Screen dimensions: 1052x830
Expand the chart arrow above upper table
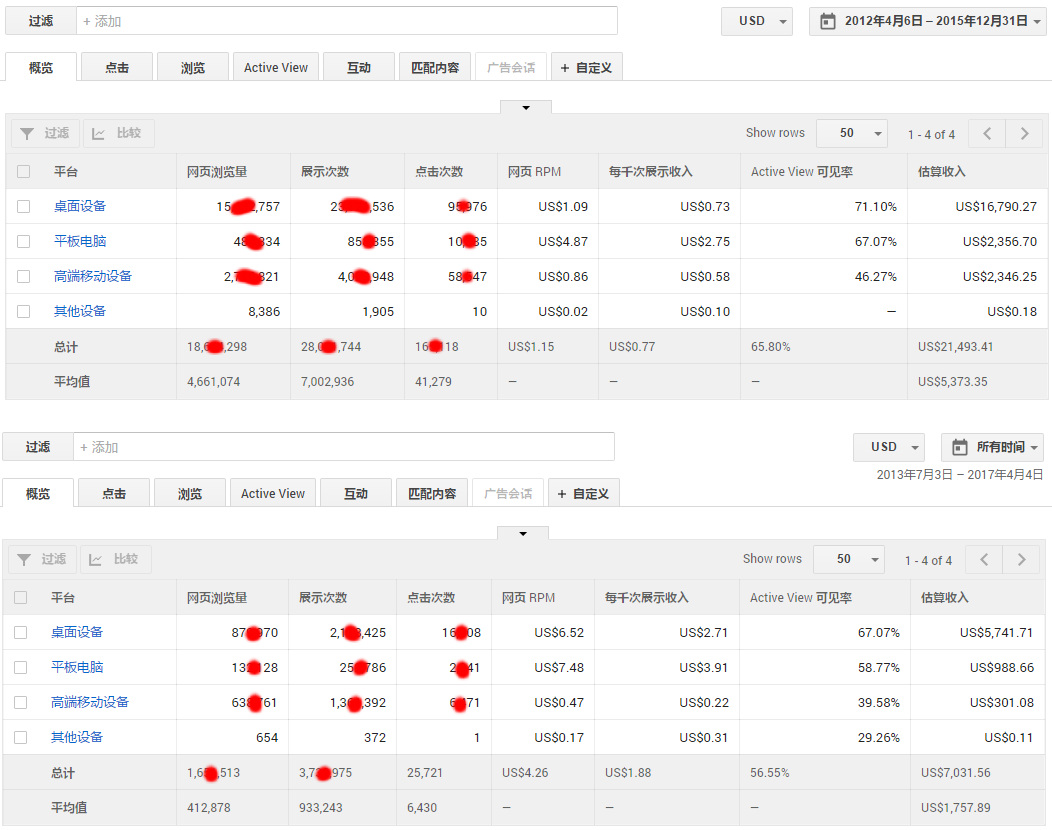pos(525,107)
